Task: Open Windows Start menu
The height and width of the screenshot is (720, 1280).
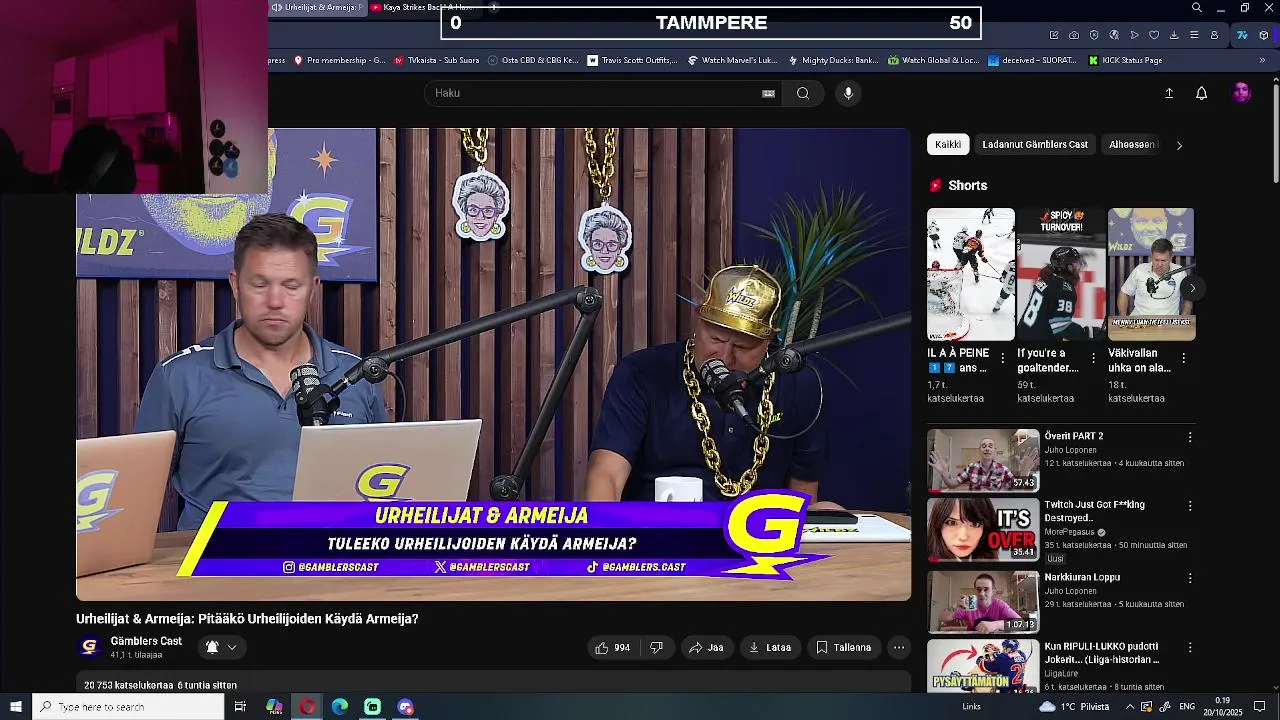Action: [15, 707]
